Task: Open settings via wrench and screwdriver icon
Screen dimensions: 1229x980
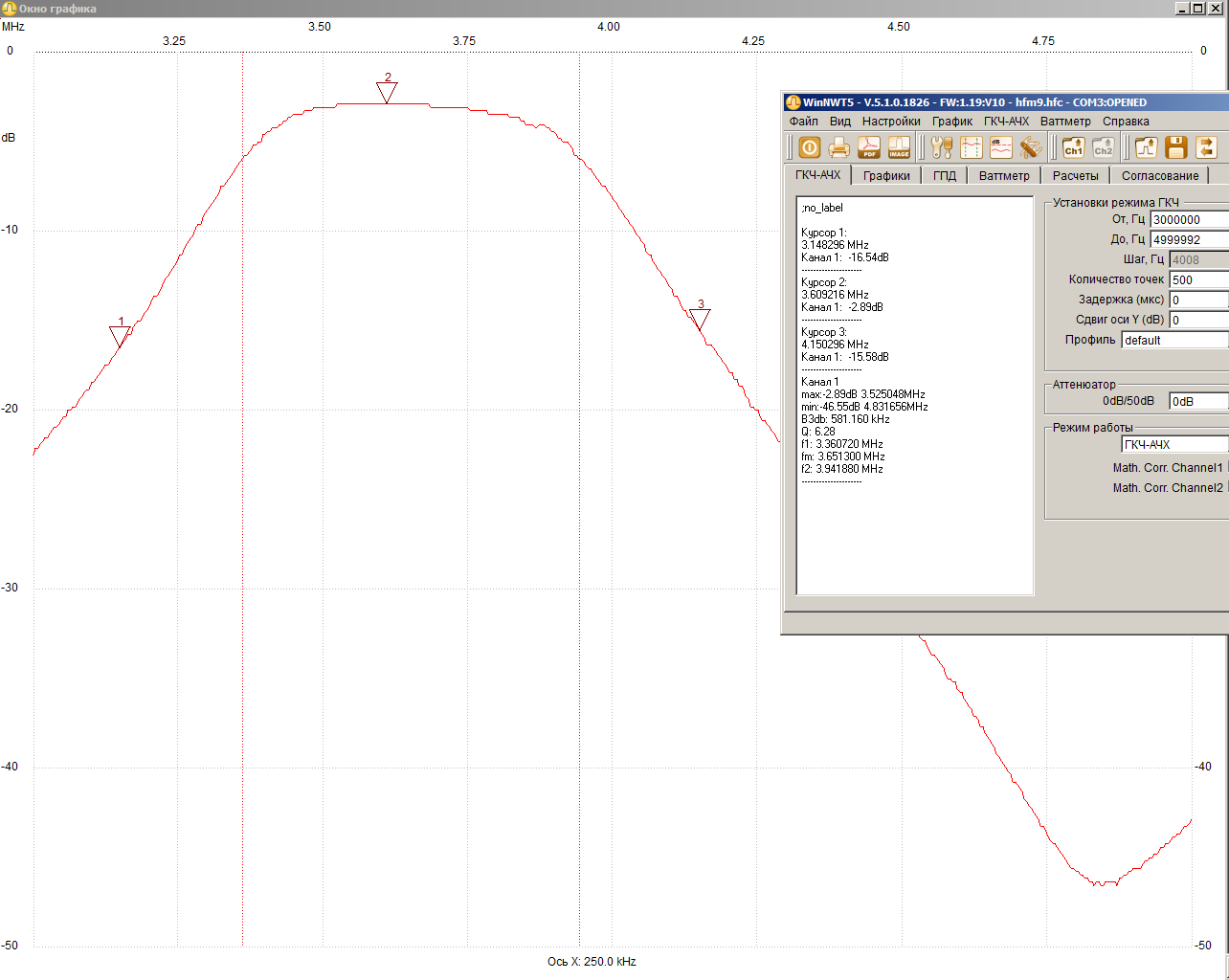Action: (x=942, y=147)
